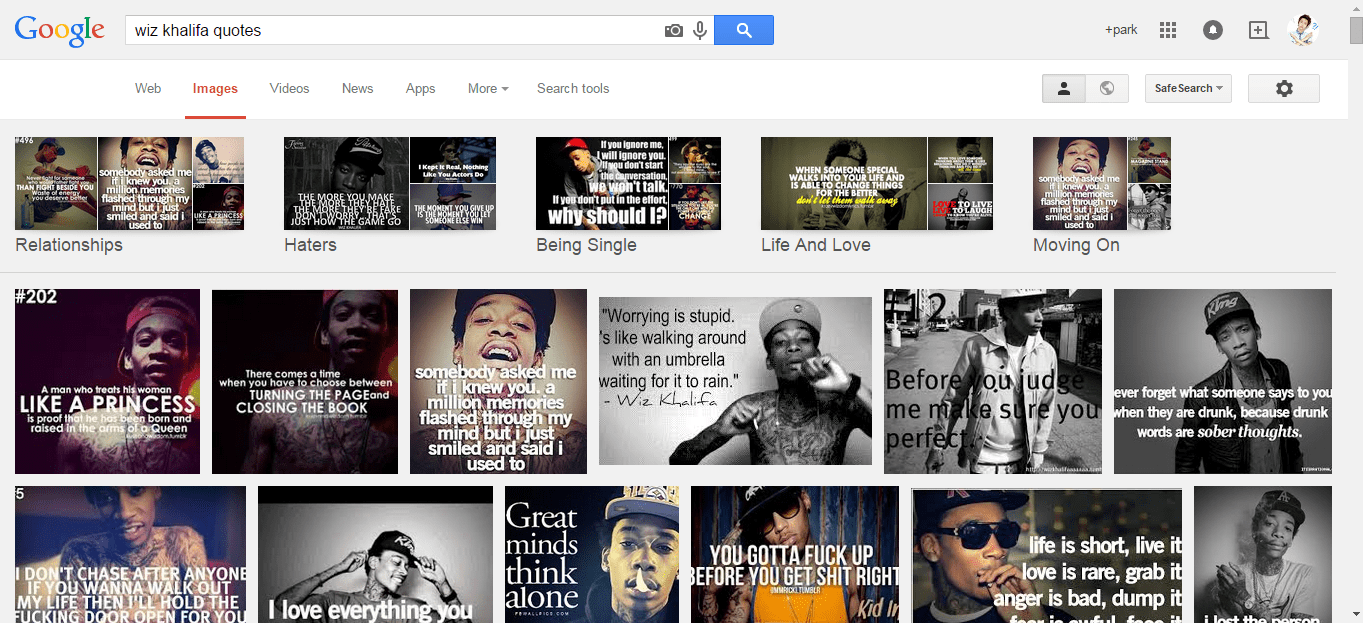Open the 'Great minds think alone' image
The height and width of the screenshot is (623, 1363).
[x=592, y=555]
